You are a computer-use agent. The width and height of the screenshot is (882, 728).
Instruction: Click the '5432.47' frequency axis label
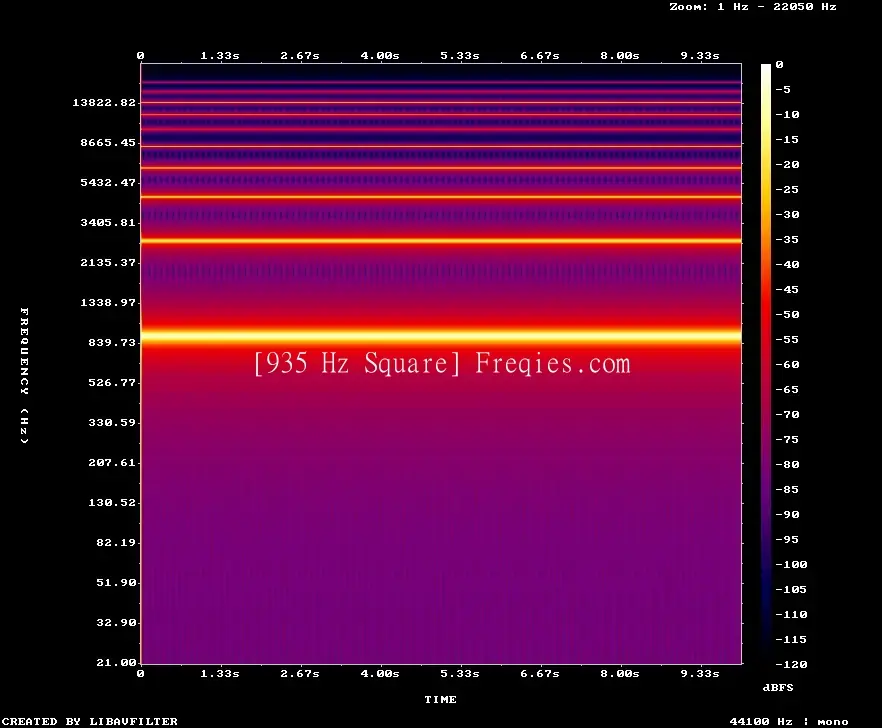(x=108, y=182)
